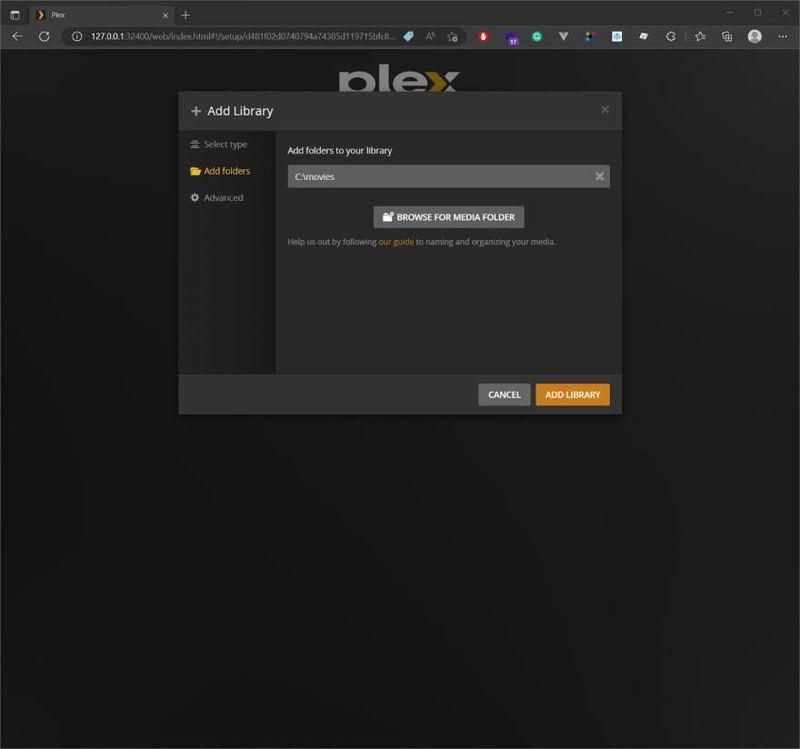Image resolution: width=800 pixels, height=749 pixels.
Task: Open the shopping price tag icon
Action: pyautogui.click(x=408, y=36)
